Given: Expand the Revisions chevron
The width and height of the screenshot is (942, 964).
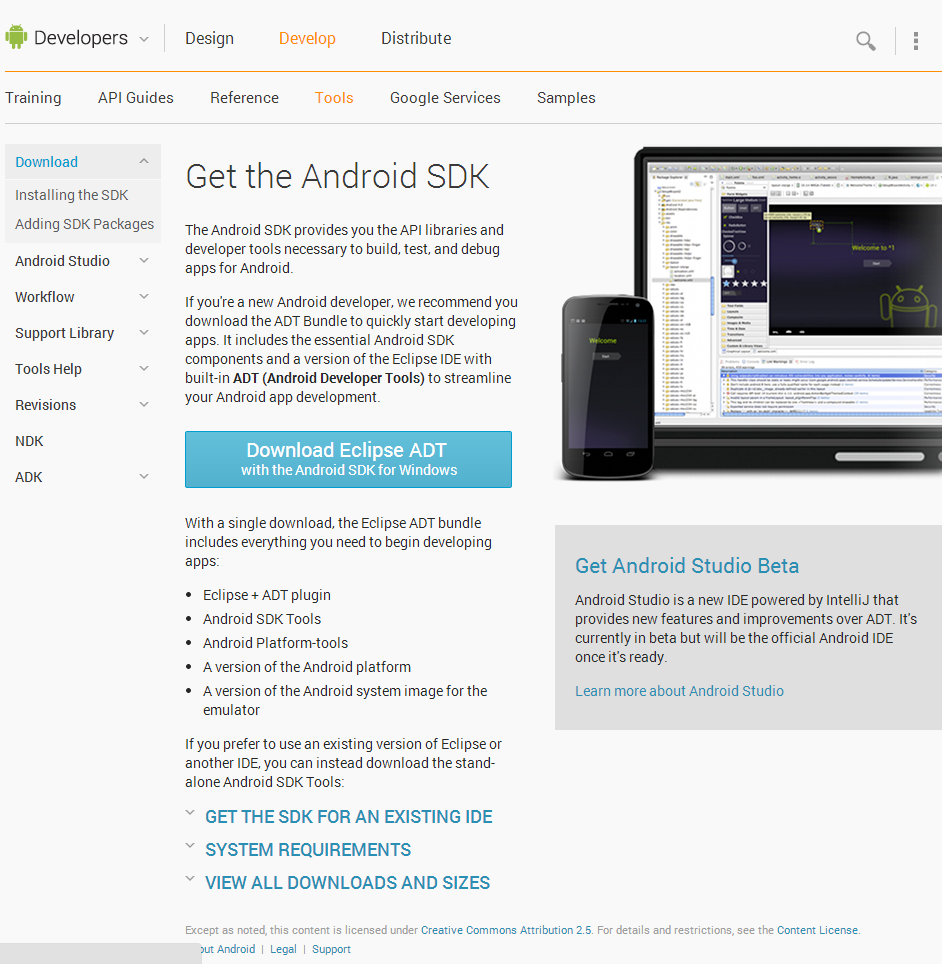Looking at the screenshot, I should point(144,405).
